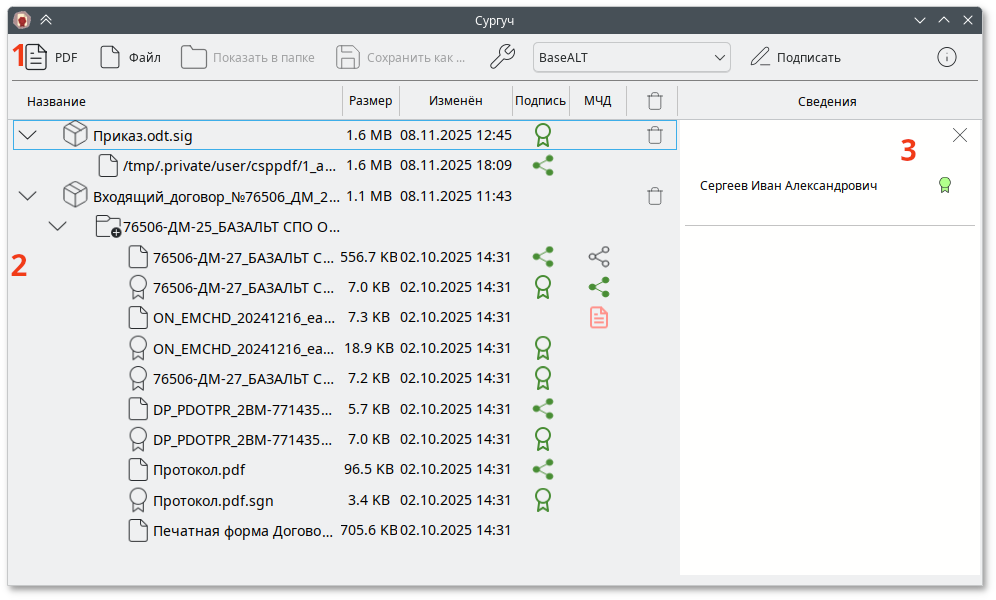Open settings via the wrench icon

(x=503, y=57)
